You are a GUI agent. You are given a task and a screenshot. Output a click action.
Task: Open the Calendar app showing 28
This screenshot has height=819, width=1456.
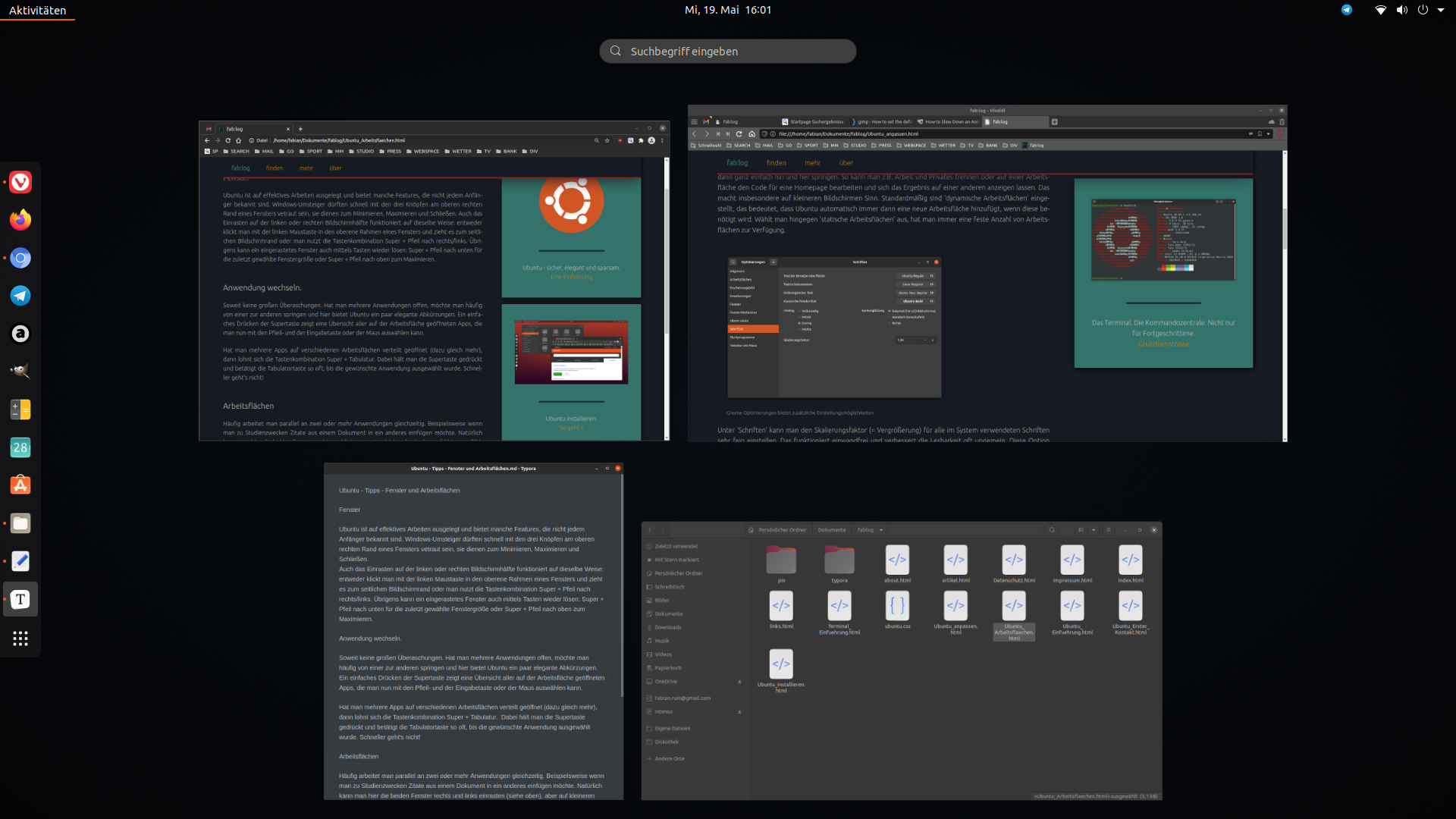[20, 447]
